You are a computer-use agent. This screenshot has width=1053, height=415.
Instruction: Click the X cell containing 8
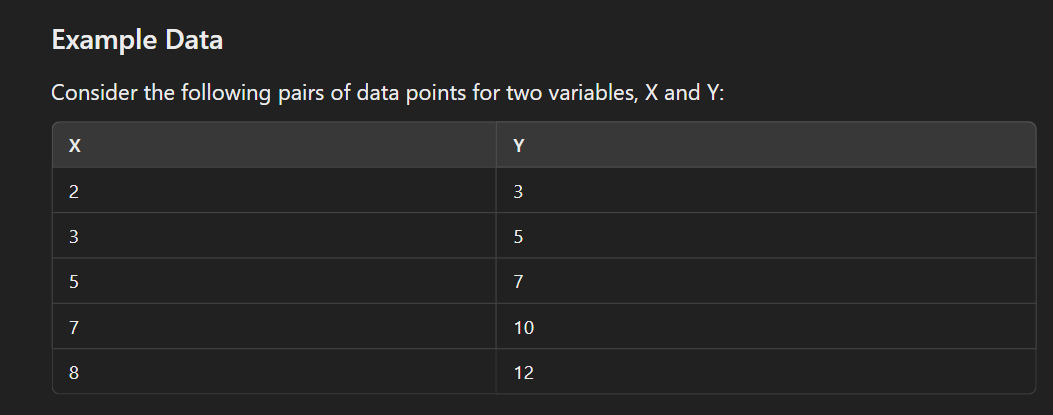click(x=274, y=371)
